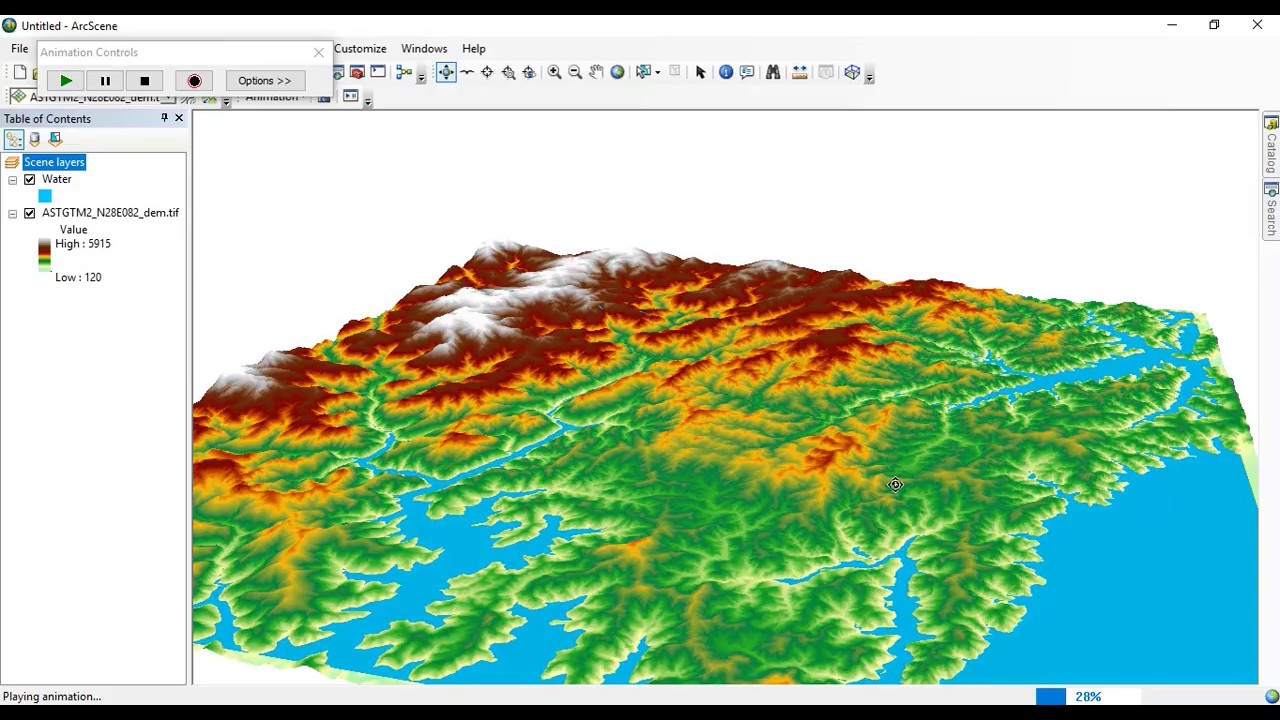Select the Zoom Out tool
The image size is (1280, 720).
575,72
